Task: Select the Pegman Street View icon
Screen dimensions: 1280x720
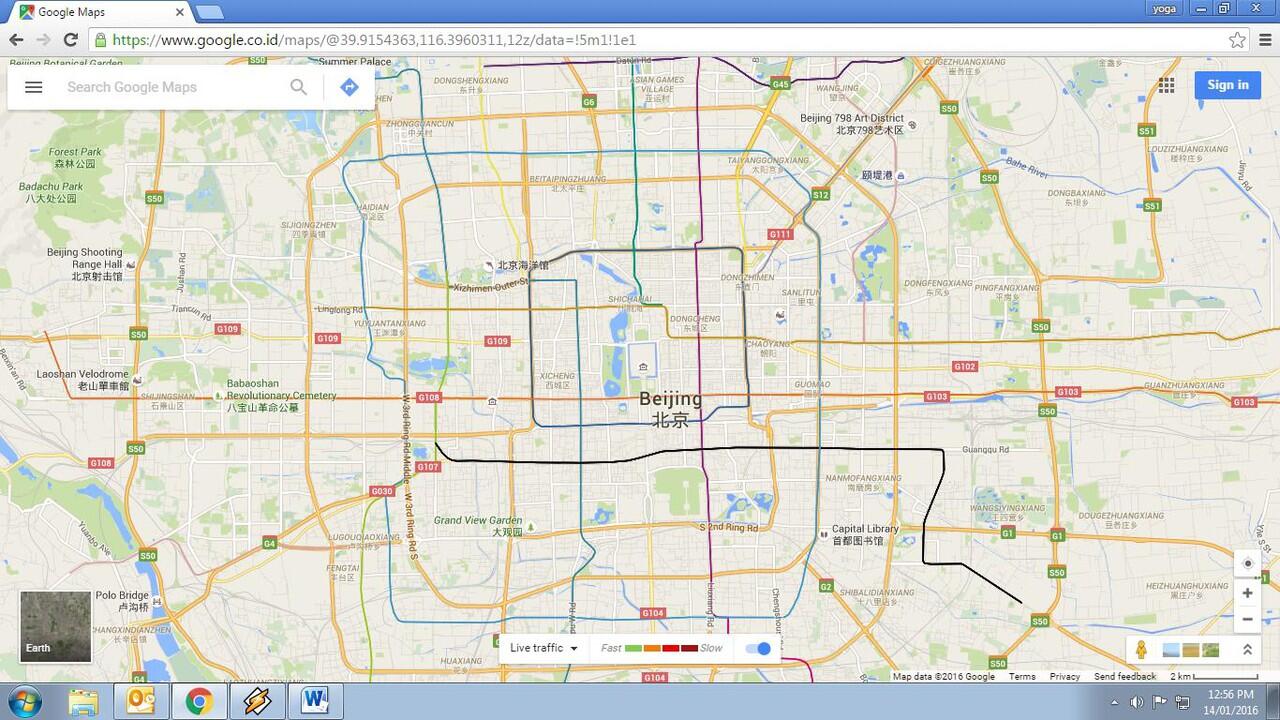Action: tap(1141, 650)
